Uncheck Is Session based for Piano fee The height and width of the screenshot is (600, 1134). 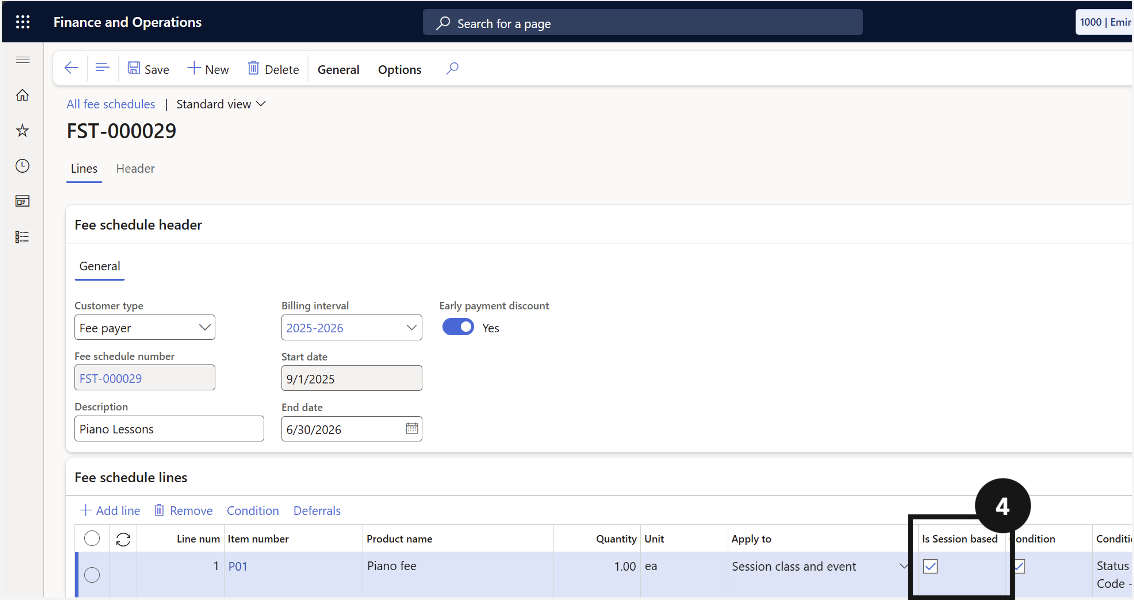coord(930,566)
